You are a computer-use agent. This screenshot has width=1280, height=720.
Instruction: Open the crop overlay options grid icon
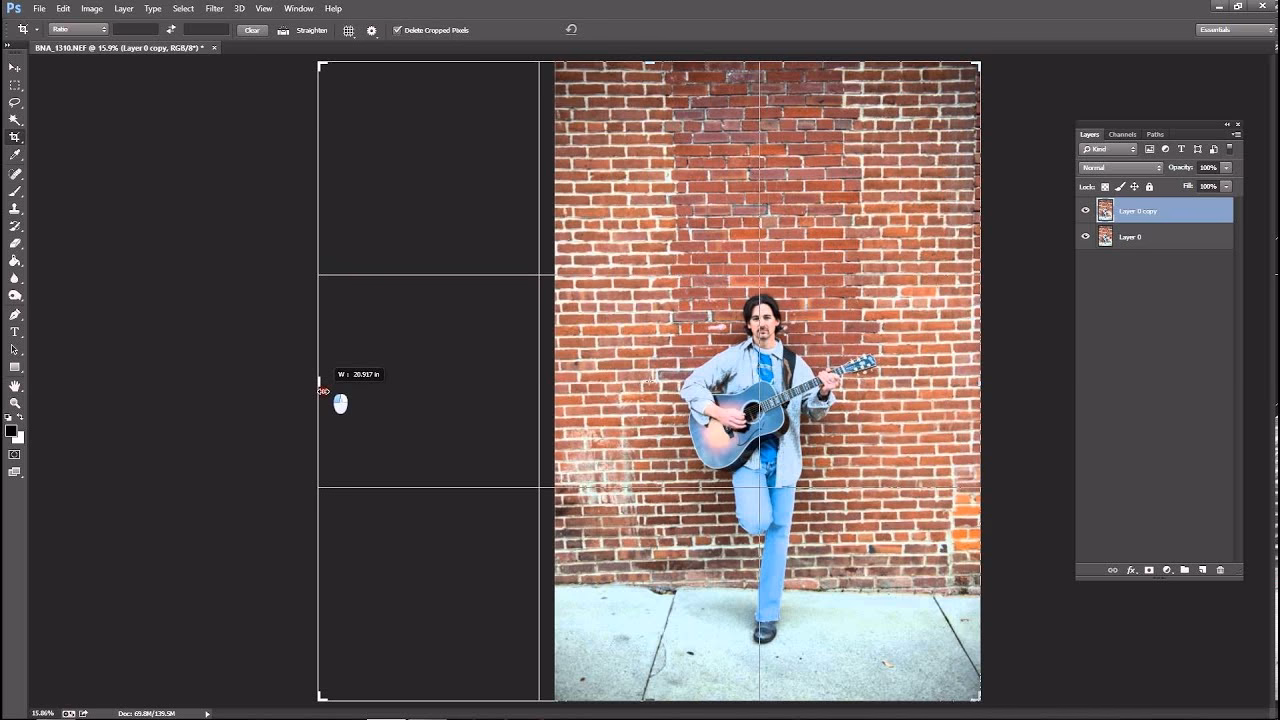348,31
